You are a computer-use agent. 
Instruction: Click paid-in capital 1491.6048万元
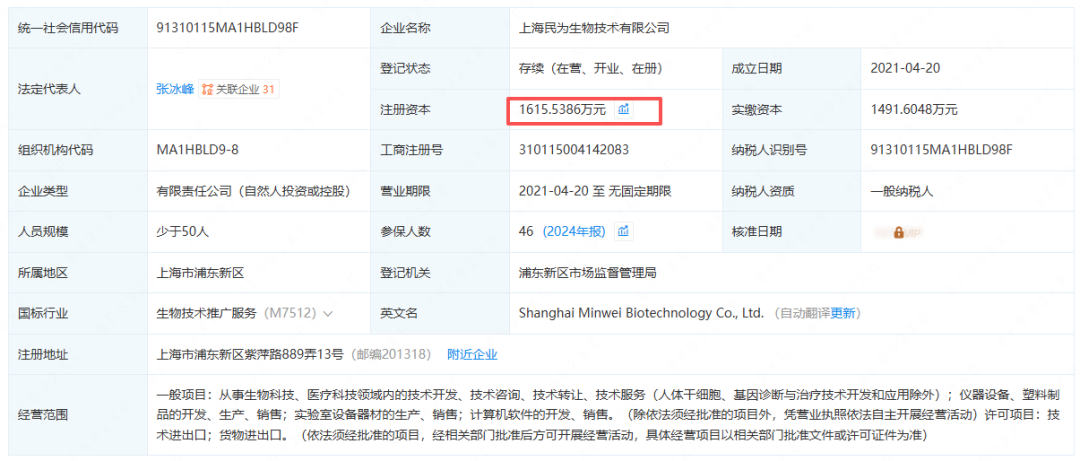click(x=914, y=109)
